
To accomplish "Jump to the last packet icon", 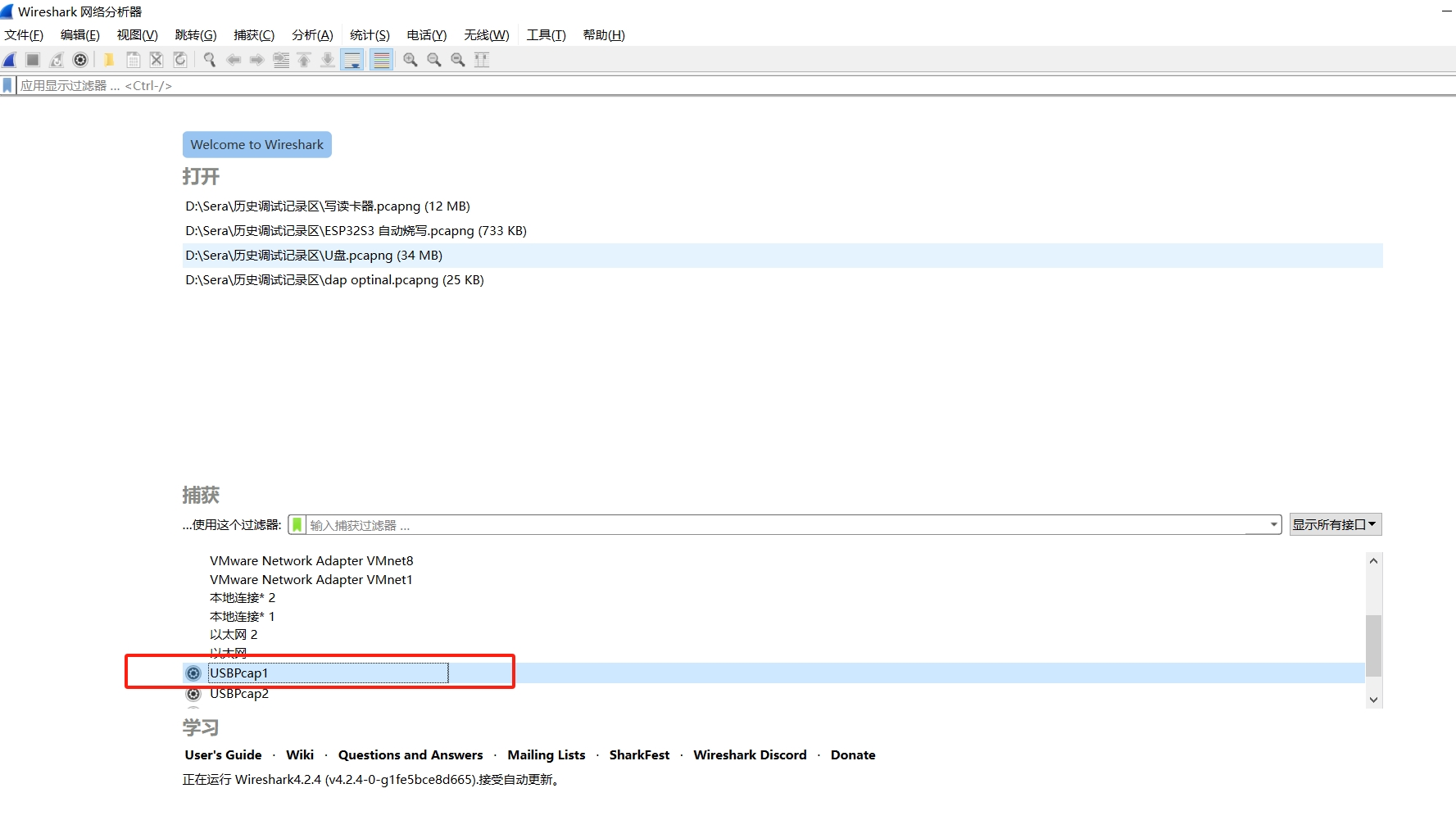I will [328, 60].
